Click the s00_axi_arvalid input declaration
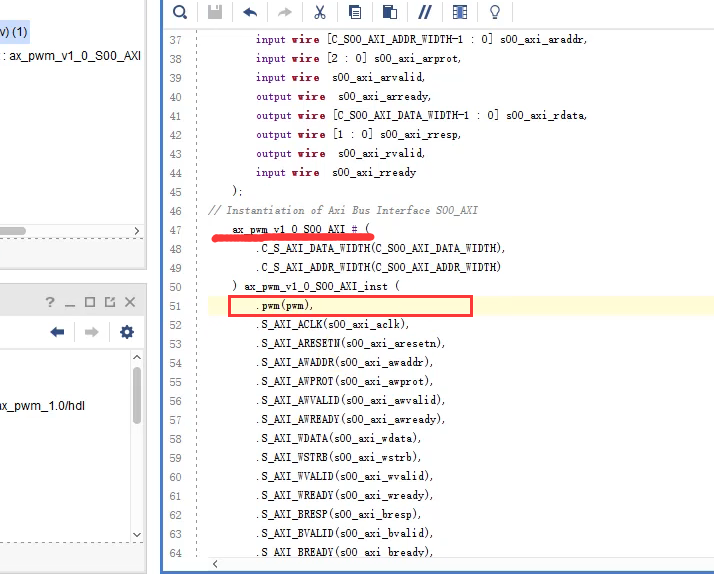Screen dimensions: 714x574 coord(341,78)
